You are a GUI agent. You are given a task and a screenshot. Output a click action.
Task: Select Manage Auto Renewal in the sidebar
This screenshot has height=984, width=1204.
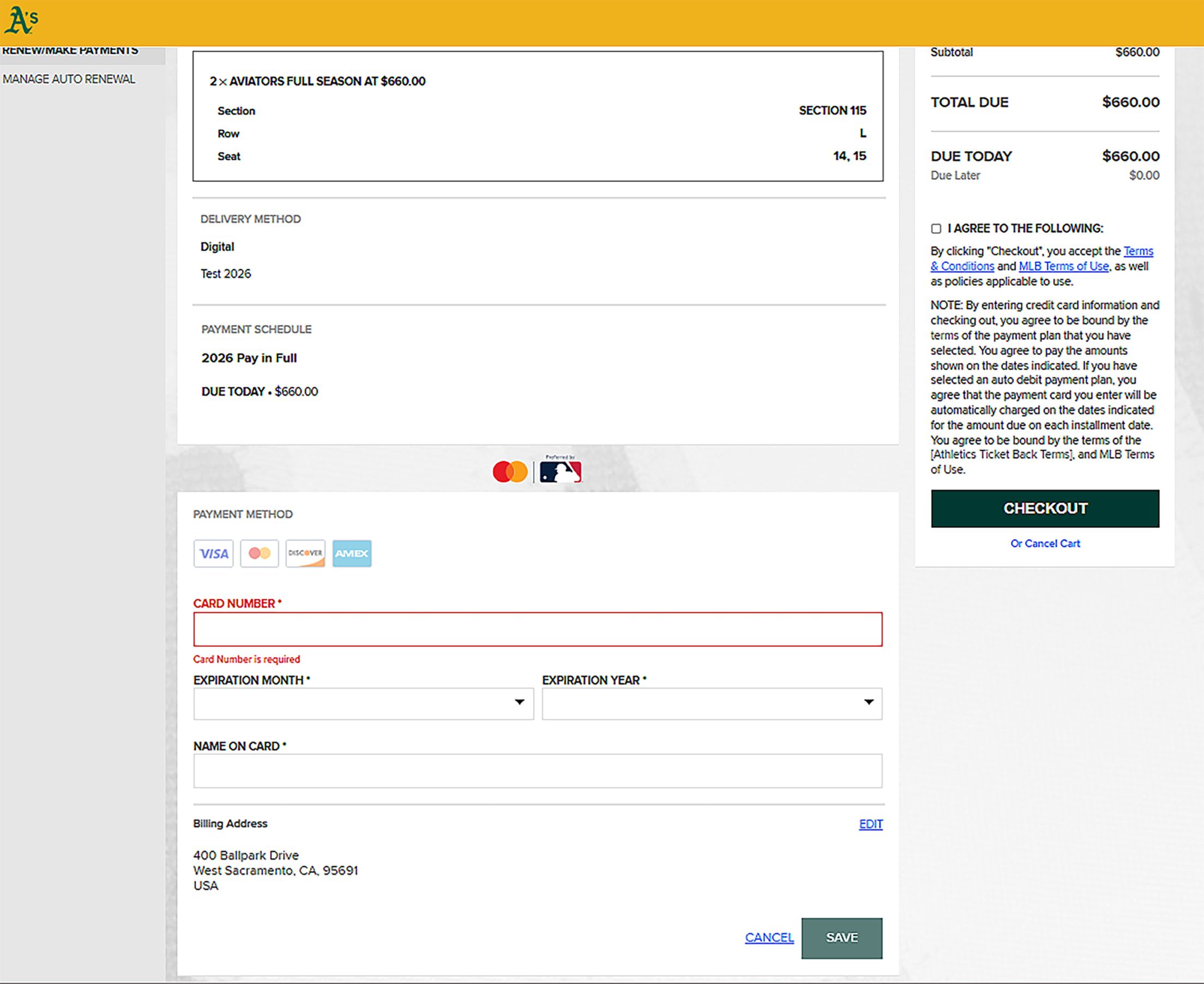[69, 80]
